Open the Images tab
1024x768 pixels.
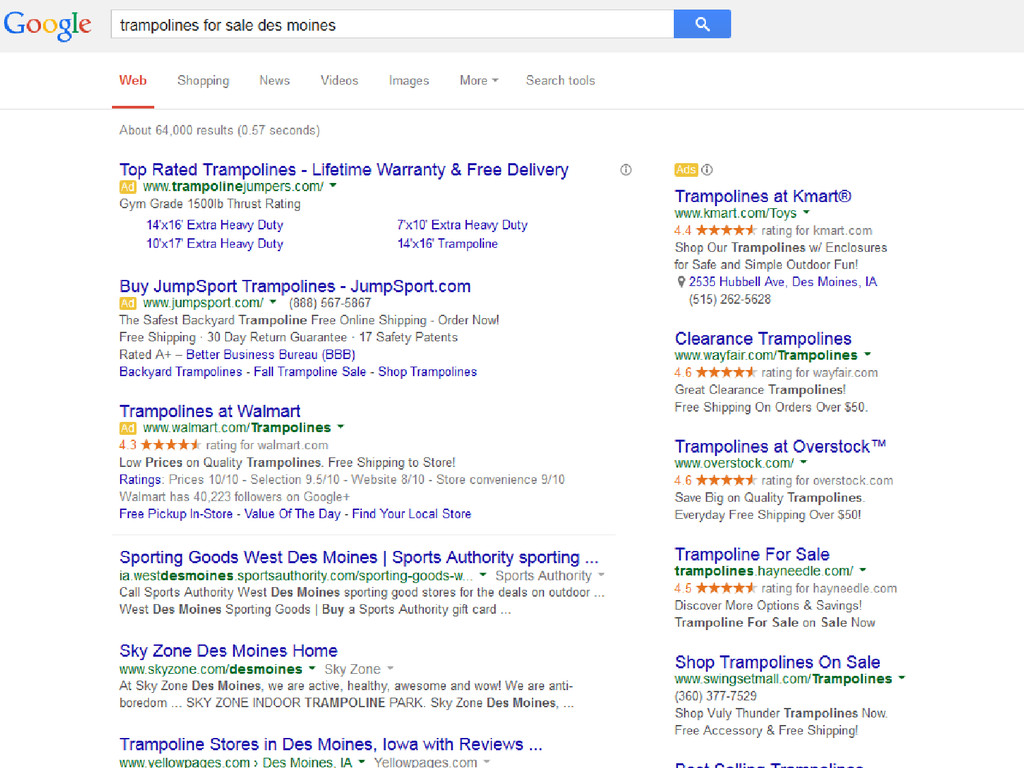(x=409, y=80)
